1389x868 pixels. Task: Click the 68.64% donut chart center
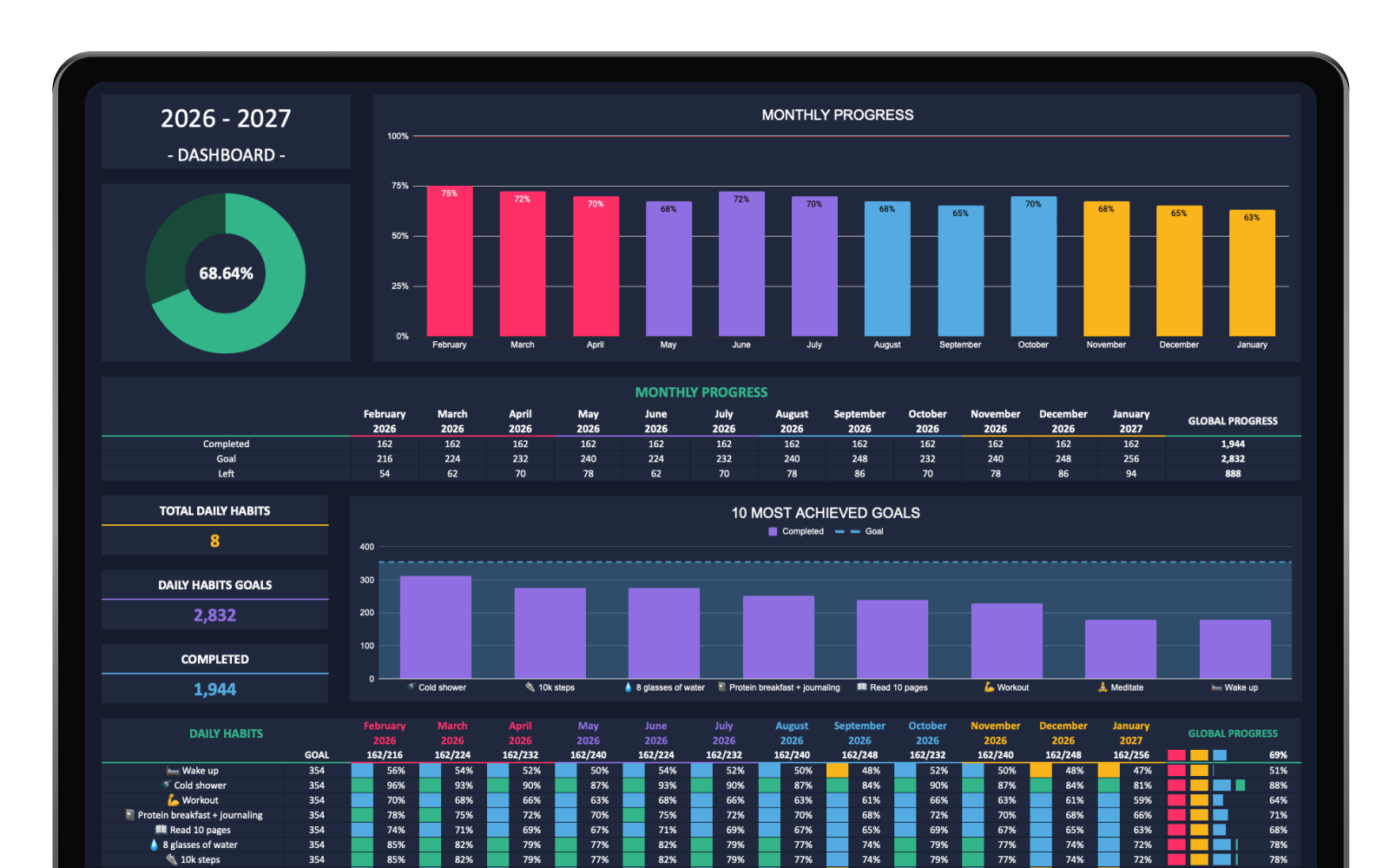[226, 273]
